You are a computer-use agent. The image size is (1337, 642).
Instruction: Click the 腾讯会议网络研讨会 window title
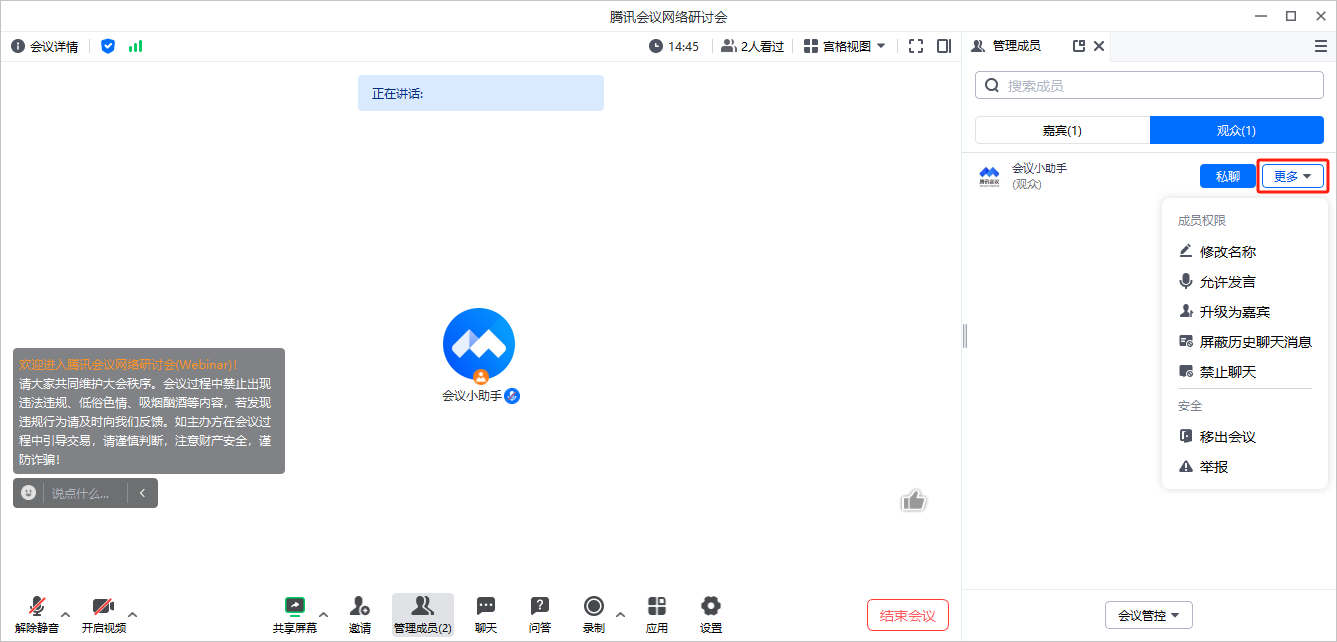[x=669, y=16]
